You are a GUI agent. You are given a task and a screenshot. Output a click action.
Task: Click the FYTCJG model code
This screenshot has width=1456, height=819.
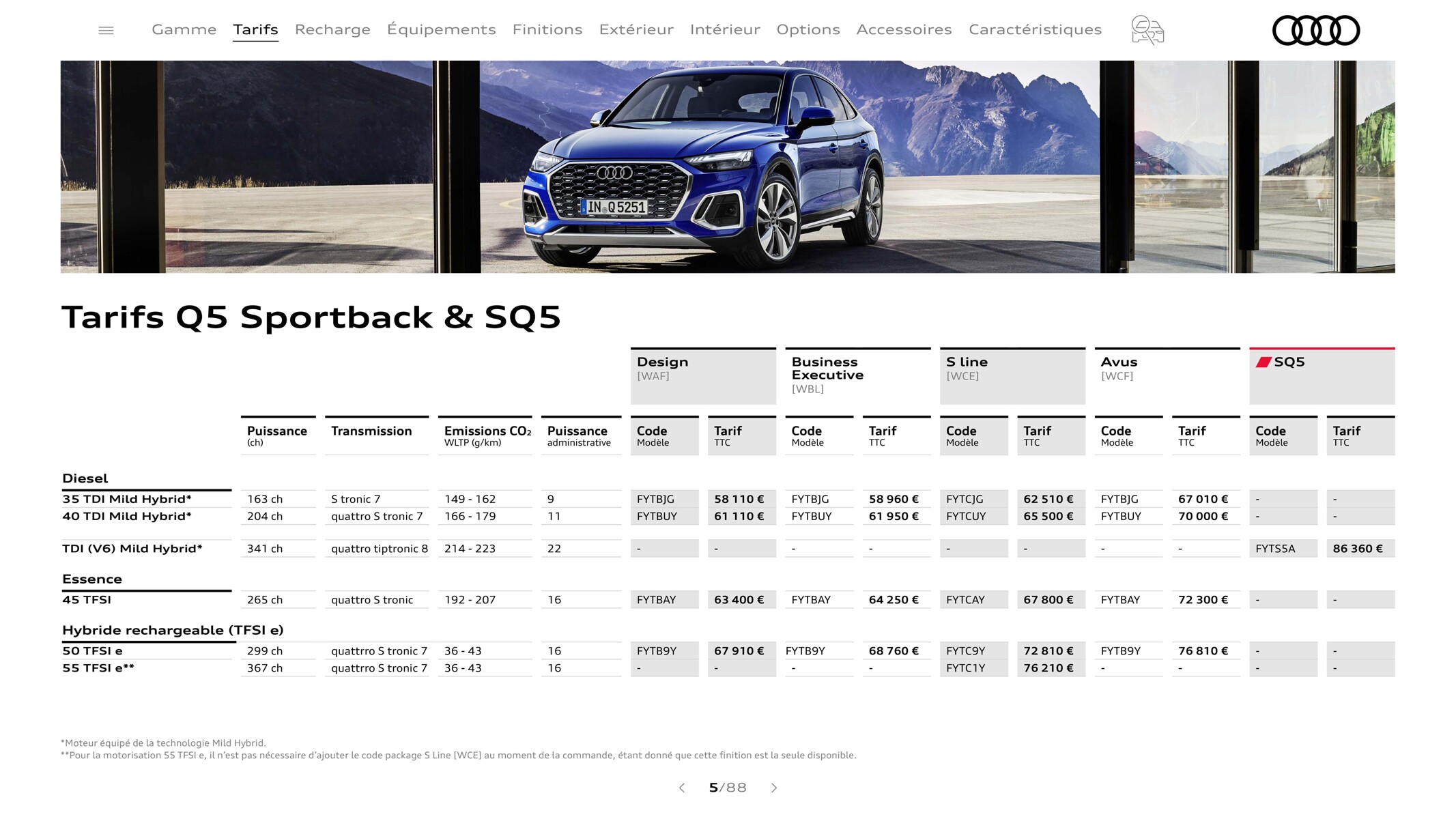[965, 499]
